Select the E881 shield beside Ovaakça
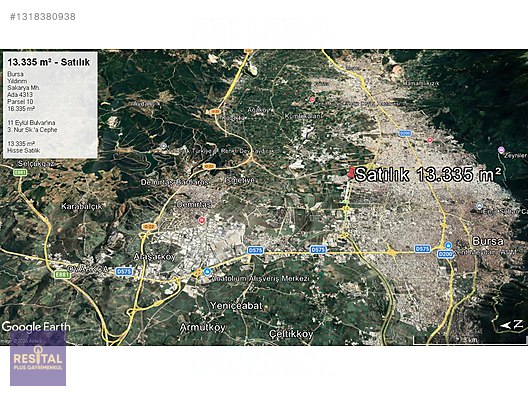This screenshot has height=396, width=528. coord(62,274)
